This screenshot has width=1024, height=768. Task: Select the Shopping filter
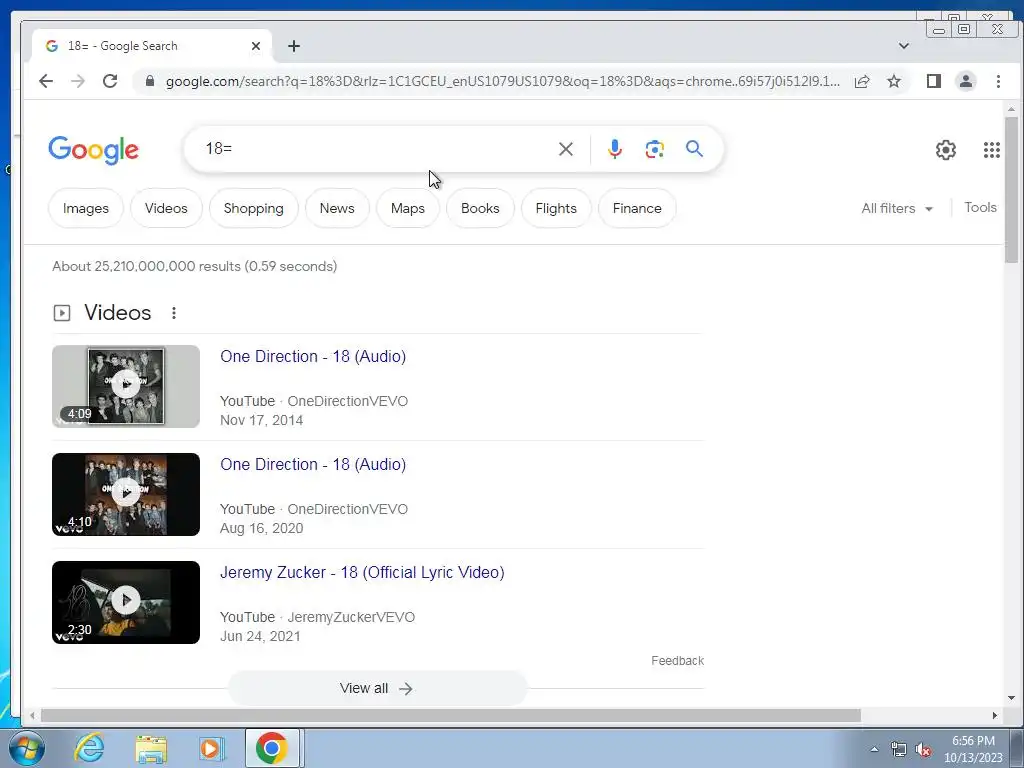point(253,208)
